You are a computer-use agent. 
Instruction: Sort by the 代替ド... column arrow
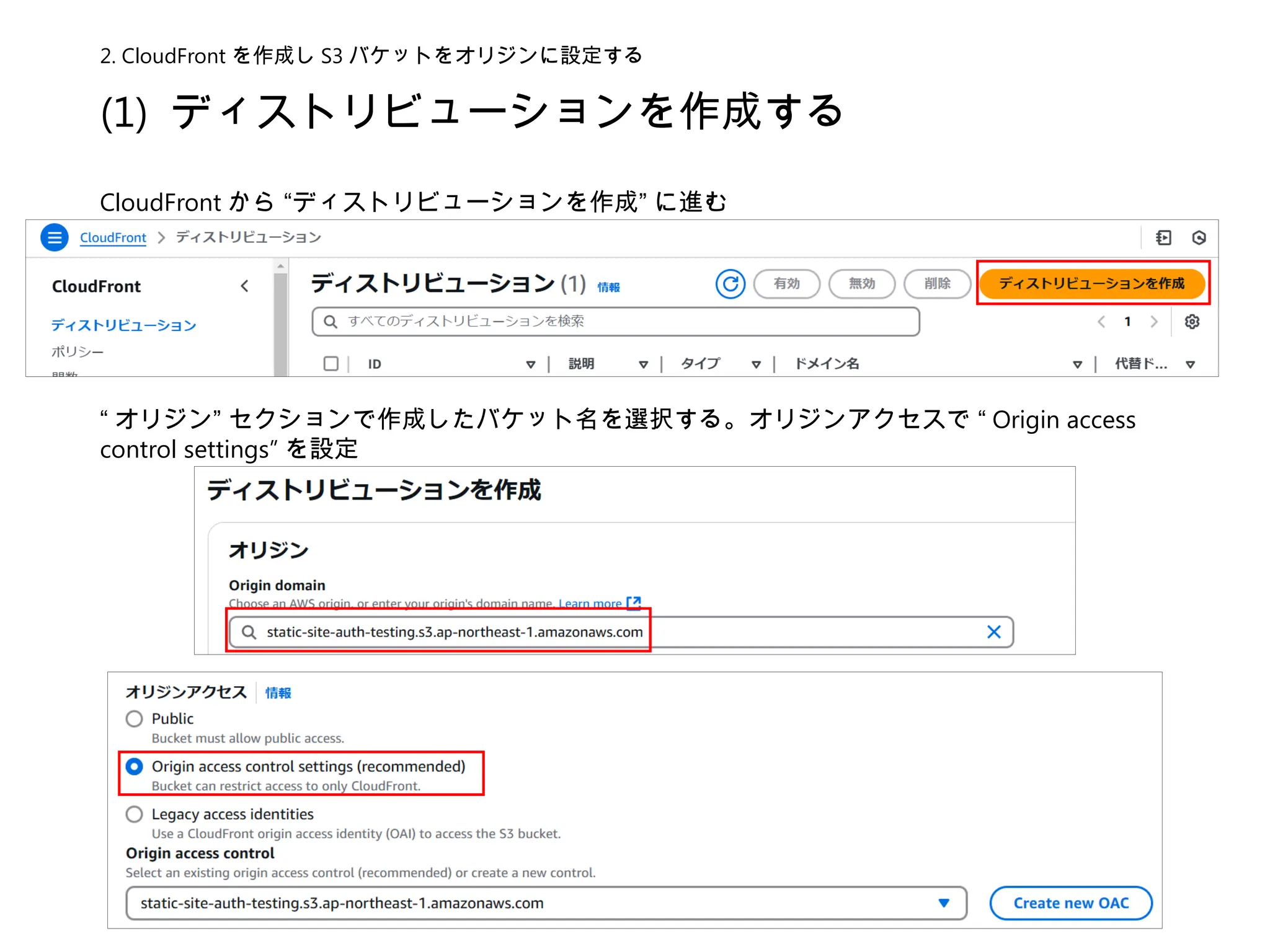point(1190,364)
